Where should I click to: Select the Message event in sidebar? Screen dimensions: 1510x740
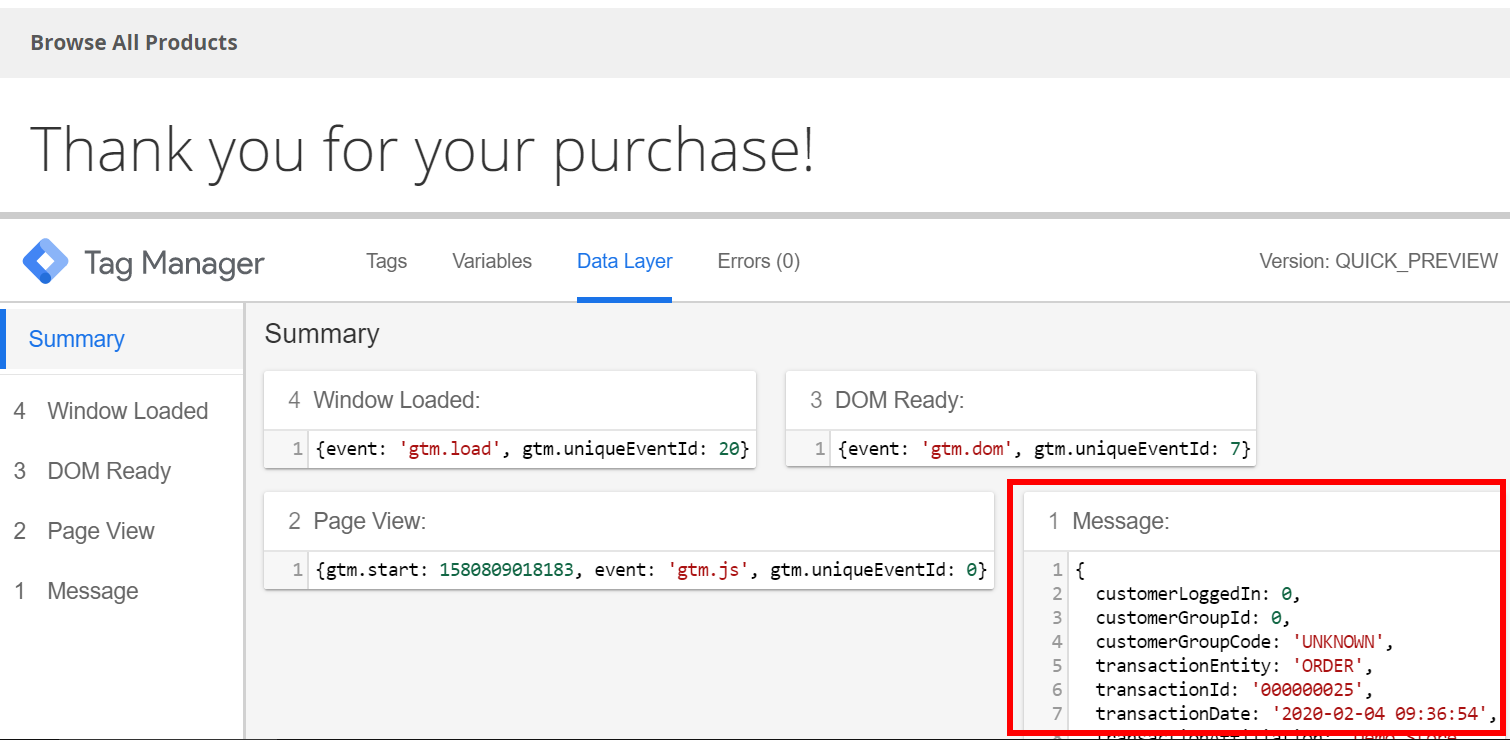point(93,591)
